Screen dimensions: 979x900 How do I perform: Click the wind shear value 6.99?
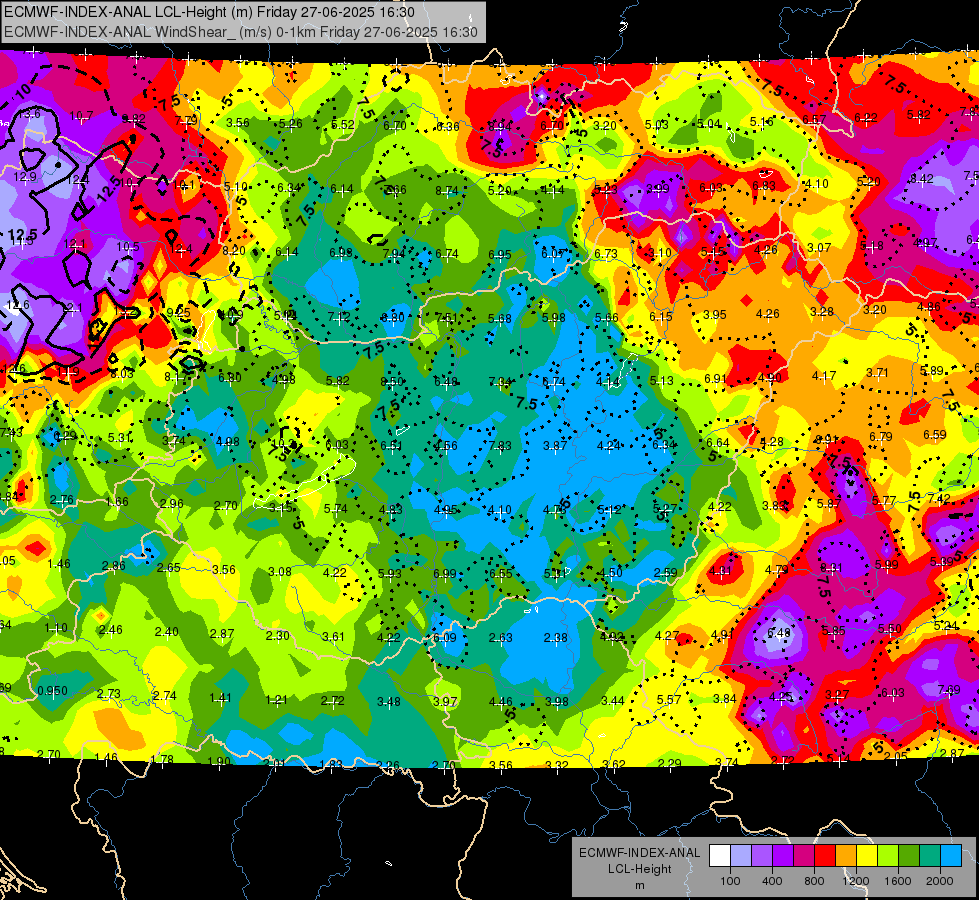445,573
